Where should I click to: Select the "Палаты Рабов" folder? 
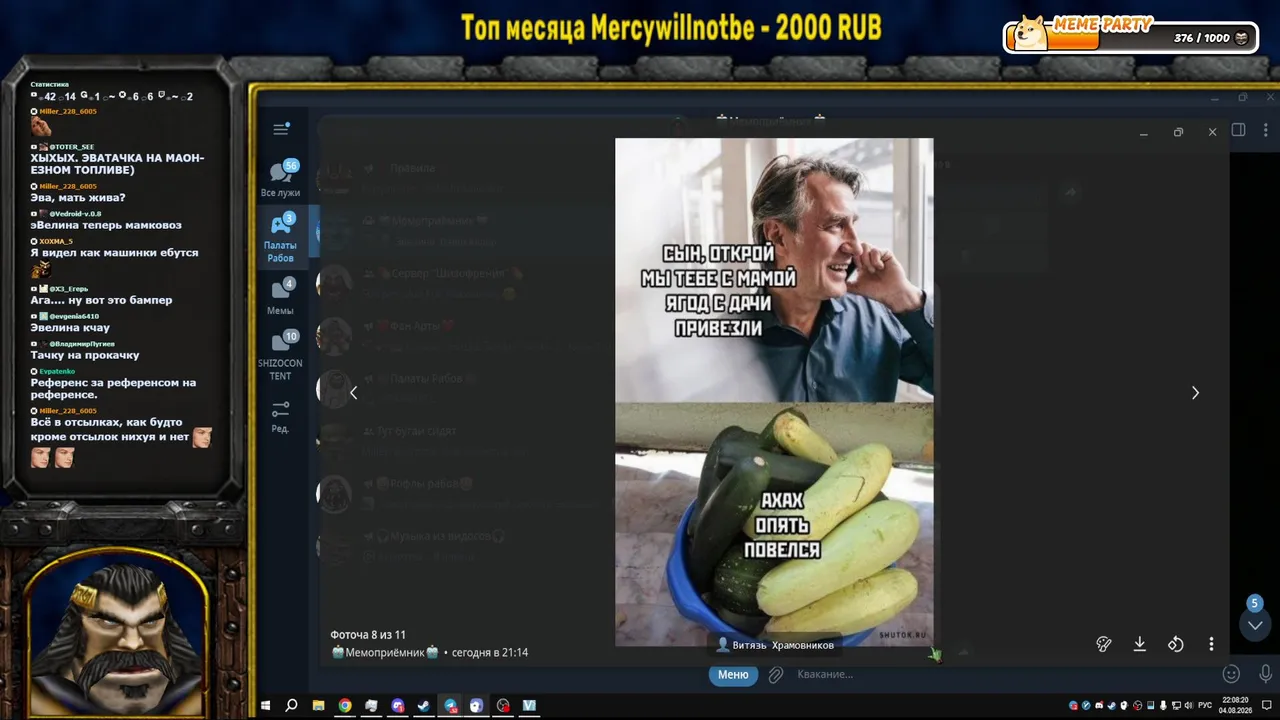[281, 238]
